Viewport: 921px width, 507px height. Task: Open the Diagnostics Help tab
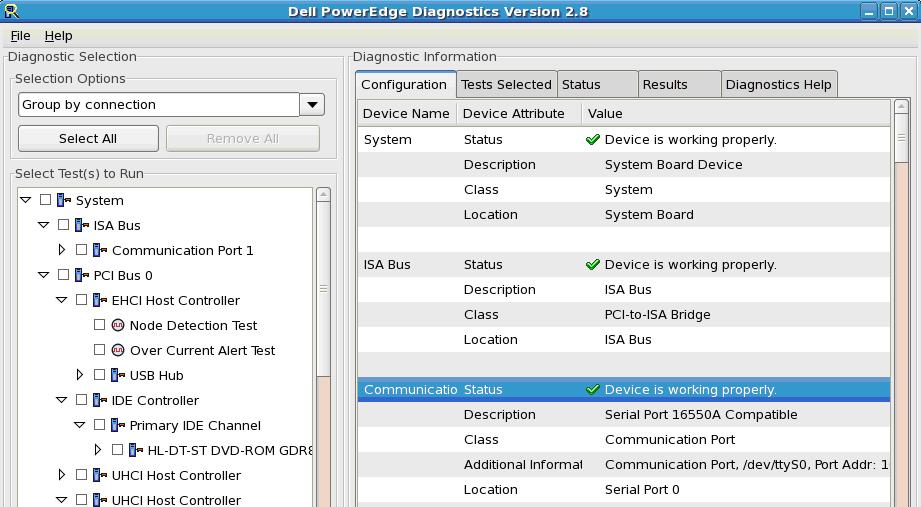779,85
